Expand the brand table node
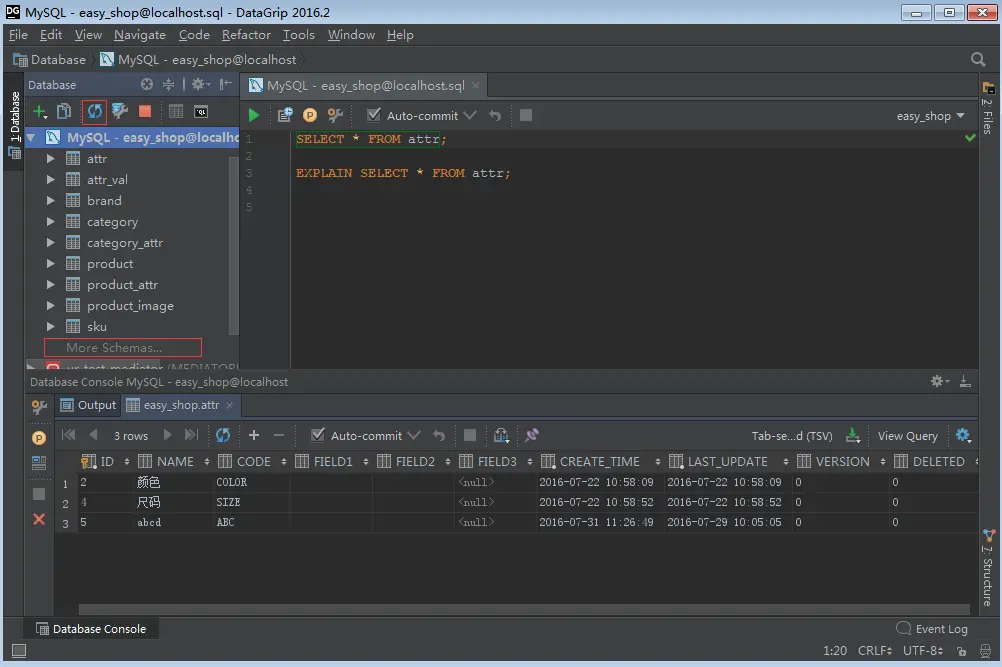The height and width of the screenshot is (667, 1002). pyautogui.click(x=50, y=201)
